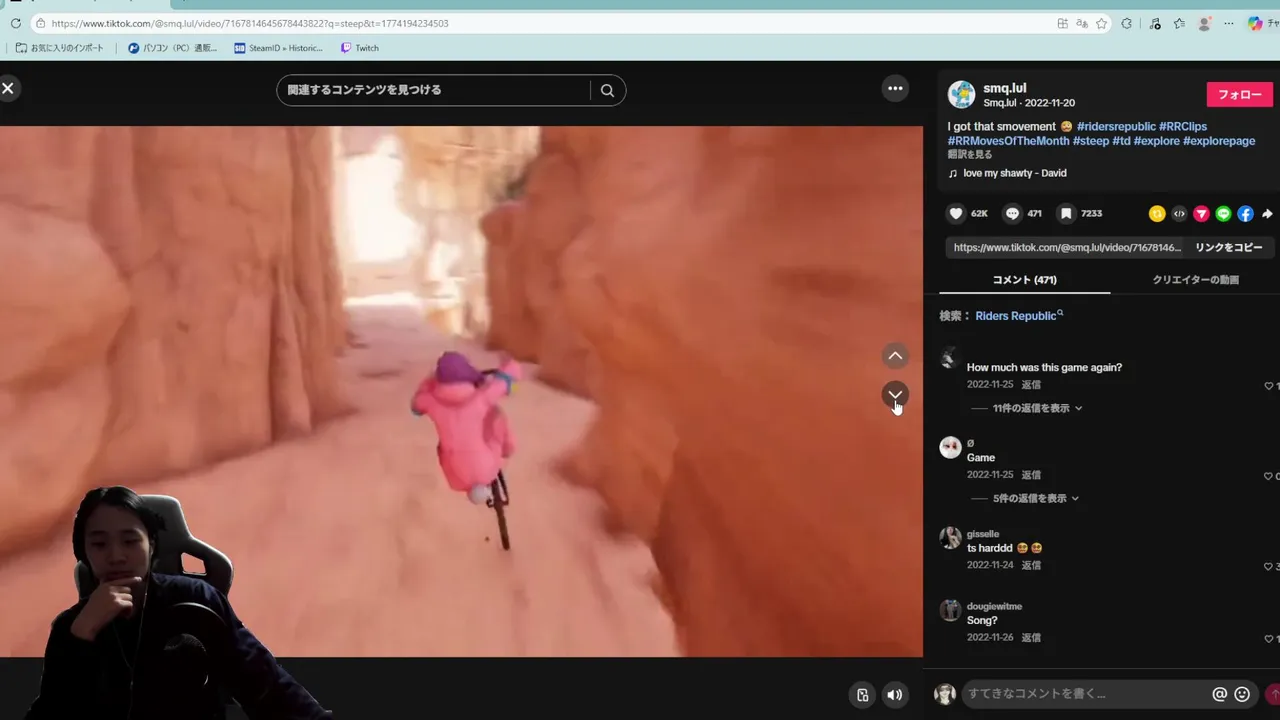Open browser favorites list icon

[x=1179, y=23]
